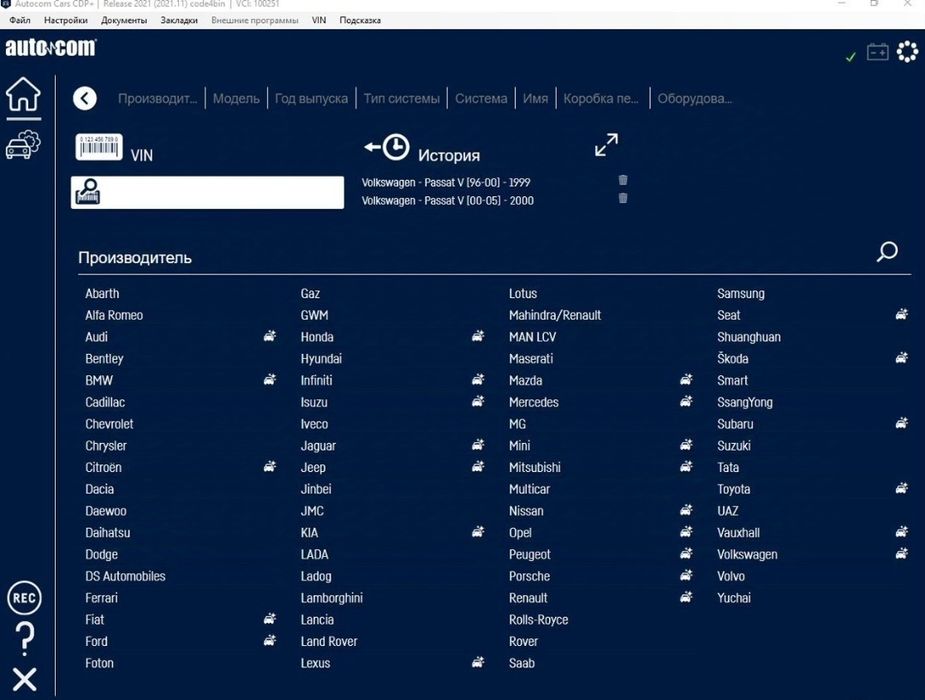Choose manufacturer Mahindra/Renault
This screenshot has width=925, height=700.
click(x=555, y=315)
